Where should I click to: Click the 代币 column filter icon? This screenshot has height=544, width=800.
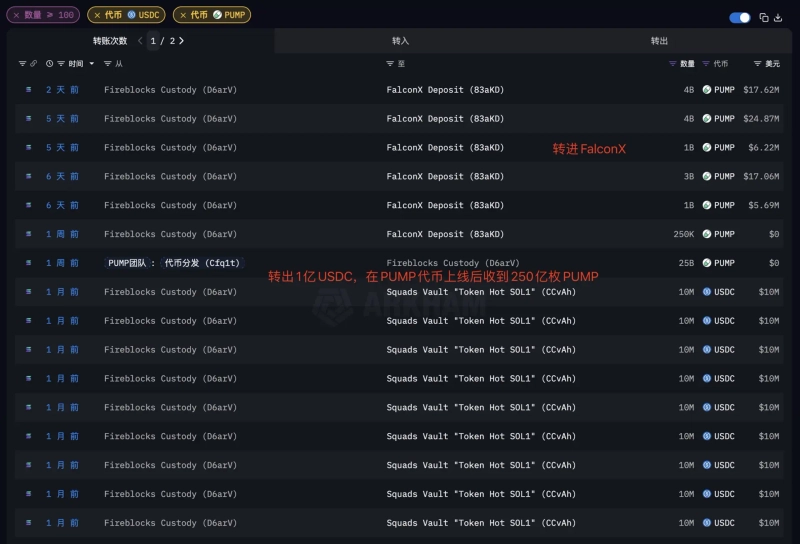pos(707,63)
